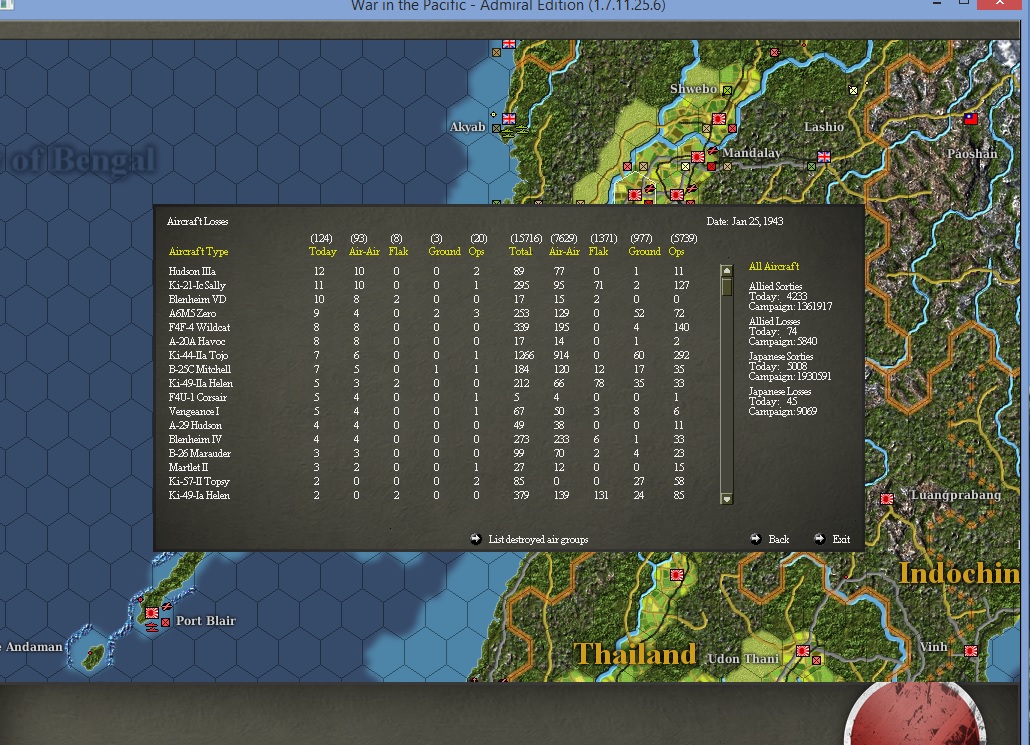Click the Ki-49-Ia Helen row

[x=427, y=495]
